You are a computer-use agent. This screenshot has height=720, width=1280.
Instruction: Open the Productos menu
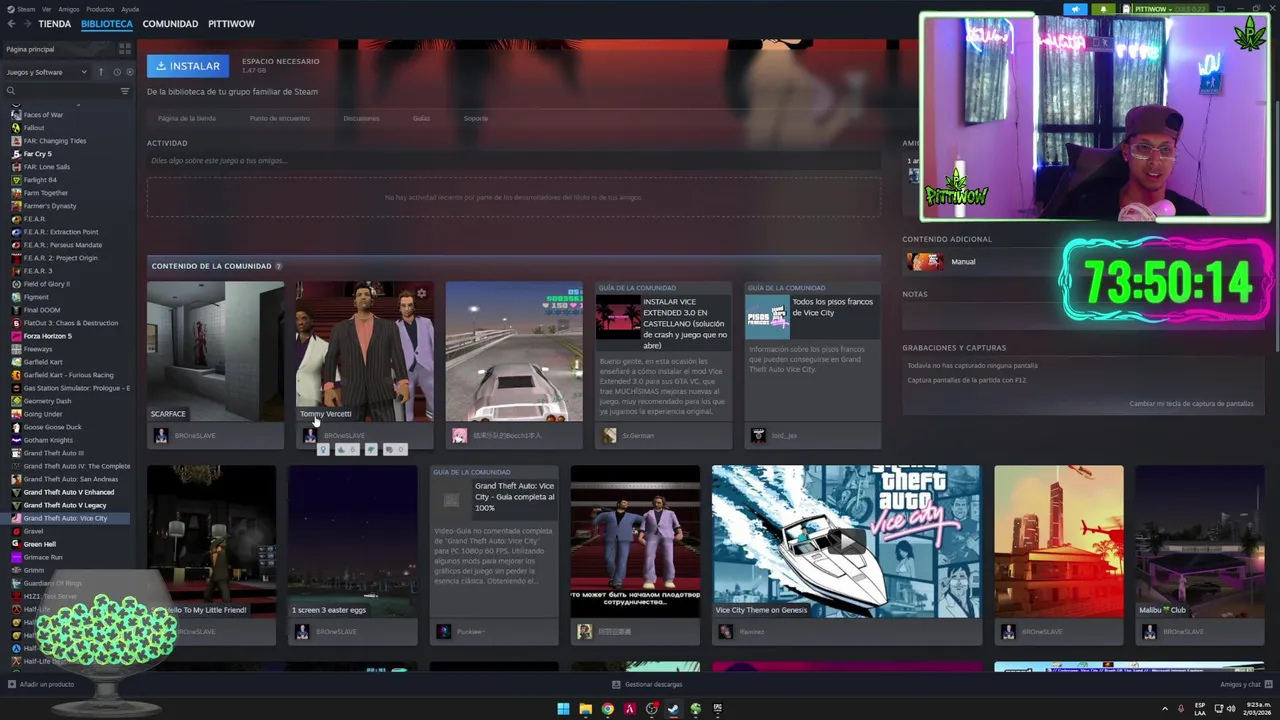pos(100,9)
